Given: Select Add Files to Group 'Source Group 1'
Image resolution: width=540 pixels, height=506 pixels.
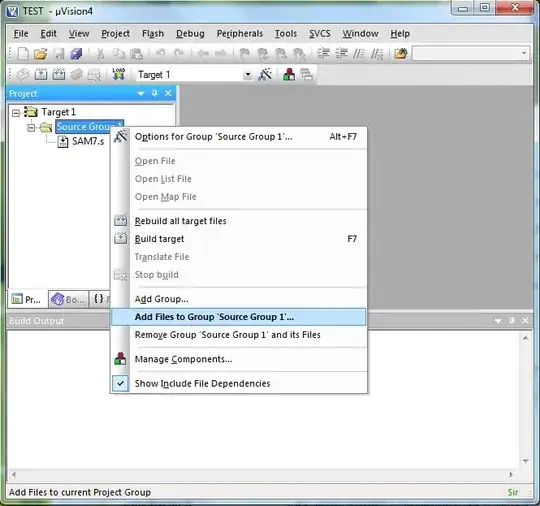Looking at the screenshot, I should [238, 317].
